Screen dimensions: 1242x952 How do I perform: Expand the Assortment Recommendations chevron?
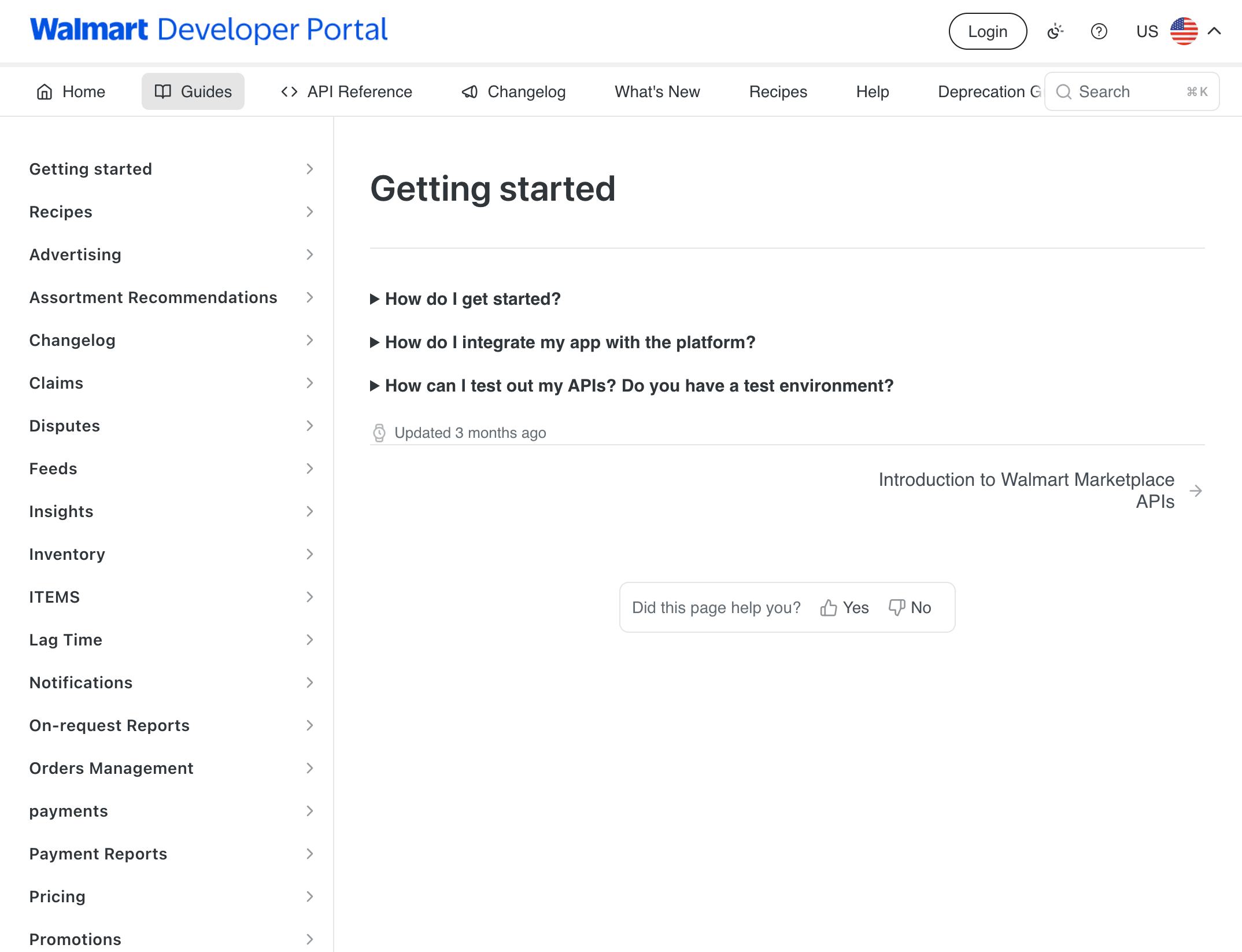310,297
